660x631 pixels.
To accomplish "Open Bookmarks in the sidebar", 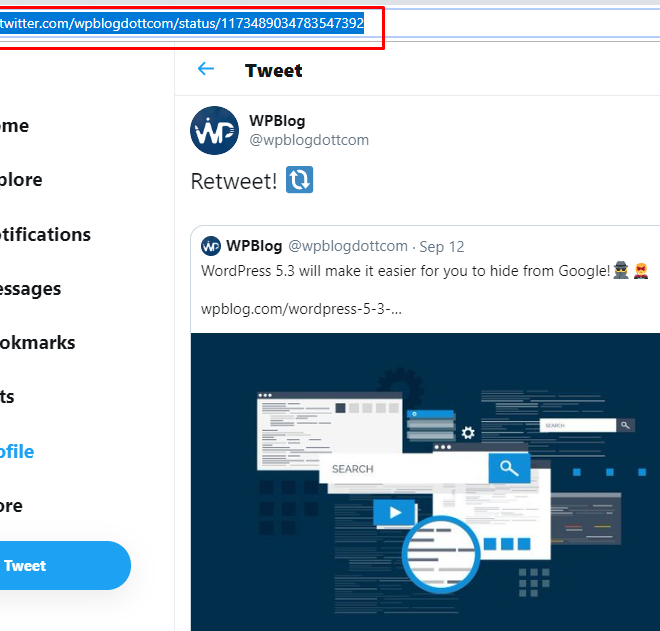I will (x=37, y=343).
